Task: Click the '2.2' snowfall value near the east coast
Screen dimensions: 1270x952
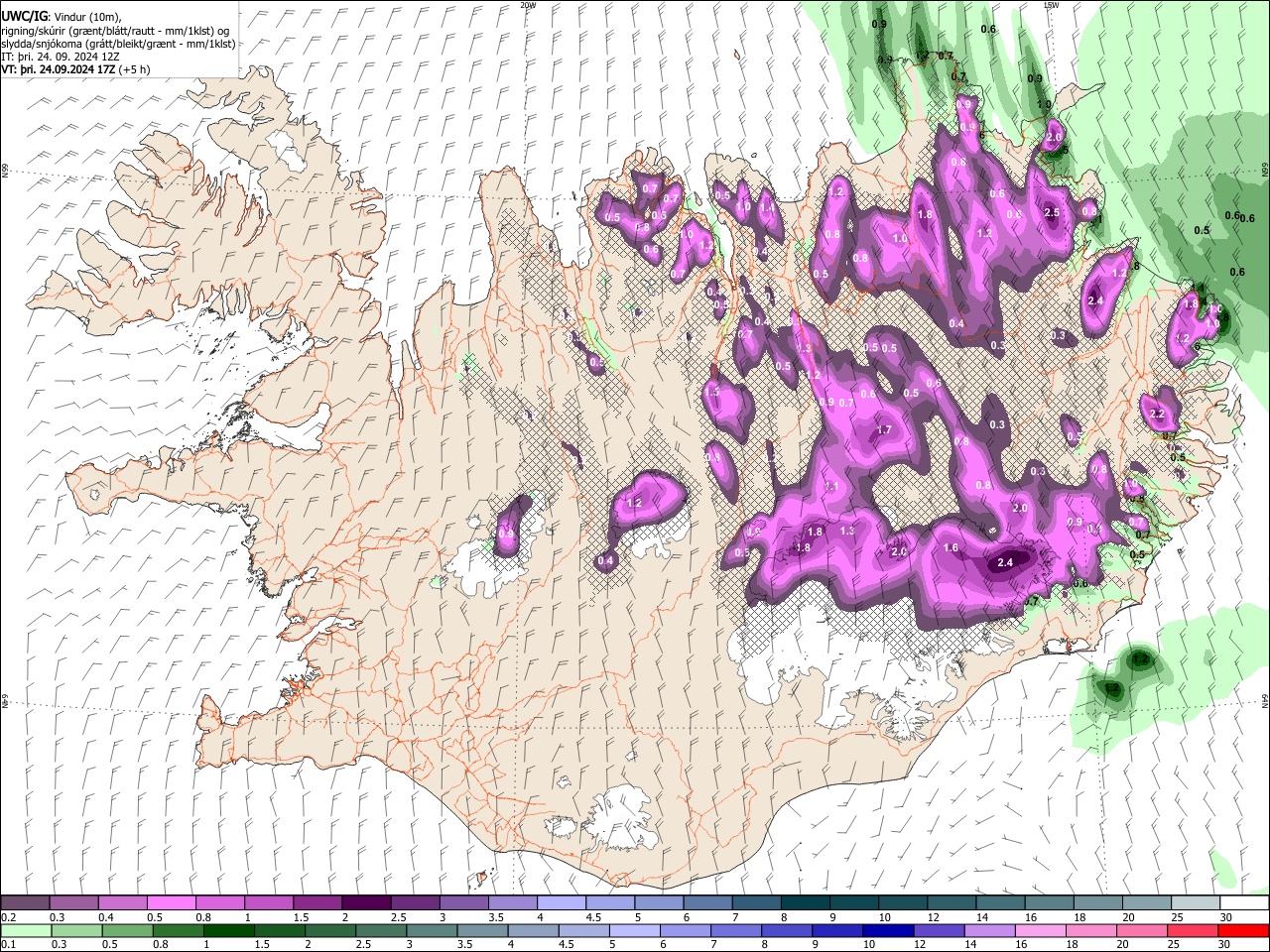Action: [x=1157, y=415]
